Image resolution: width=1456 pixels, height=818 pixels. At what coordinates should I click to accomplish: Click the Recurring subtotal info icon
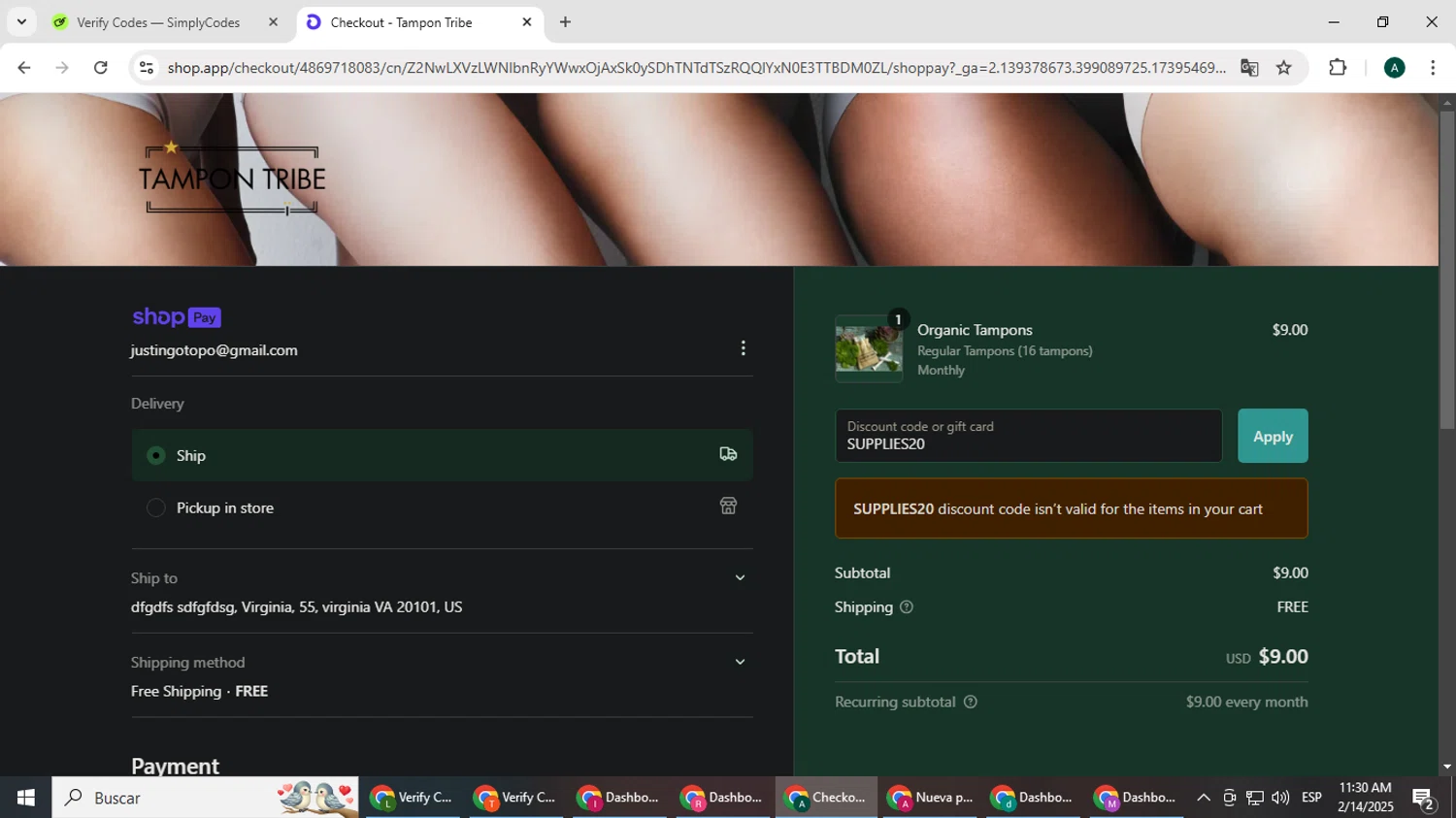pyautogui.click(x=970, y=702)
